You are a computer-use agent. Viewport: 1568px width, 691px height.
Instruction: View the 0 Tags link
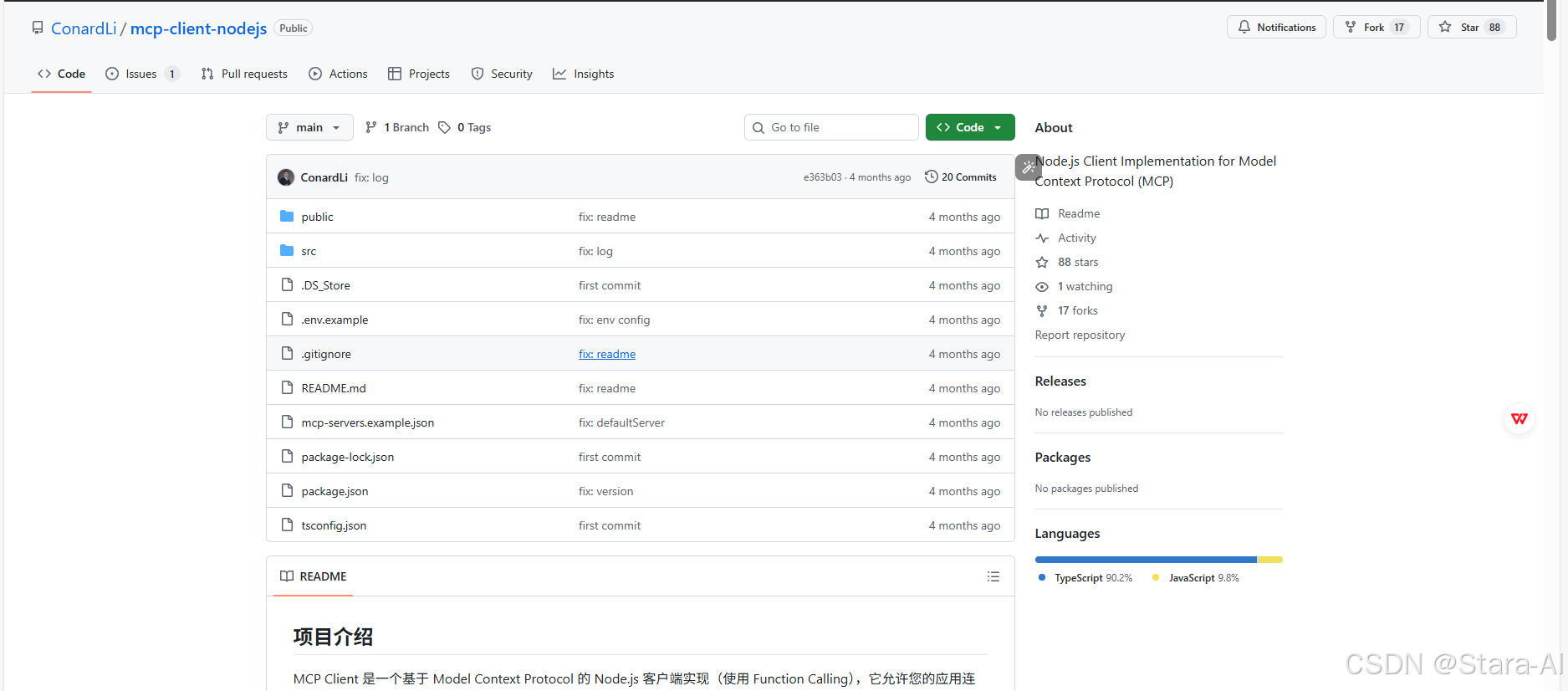tap(465, 127)
